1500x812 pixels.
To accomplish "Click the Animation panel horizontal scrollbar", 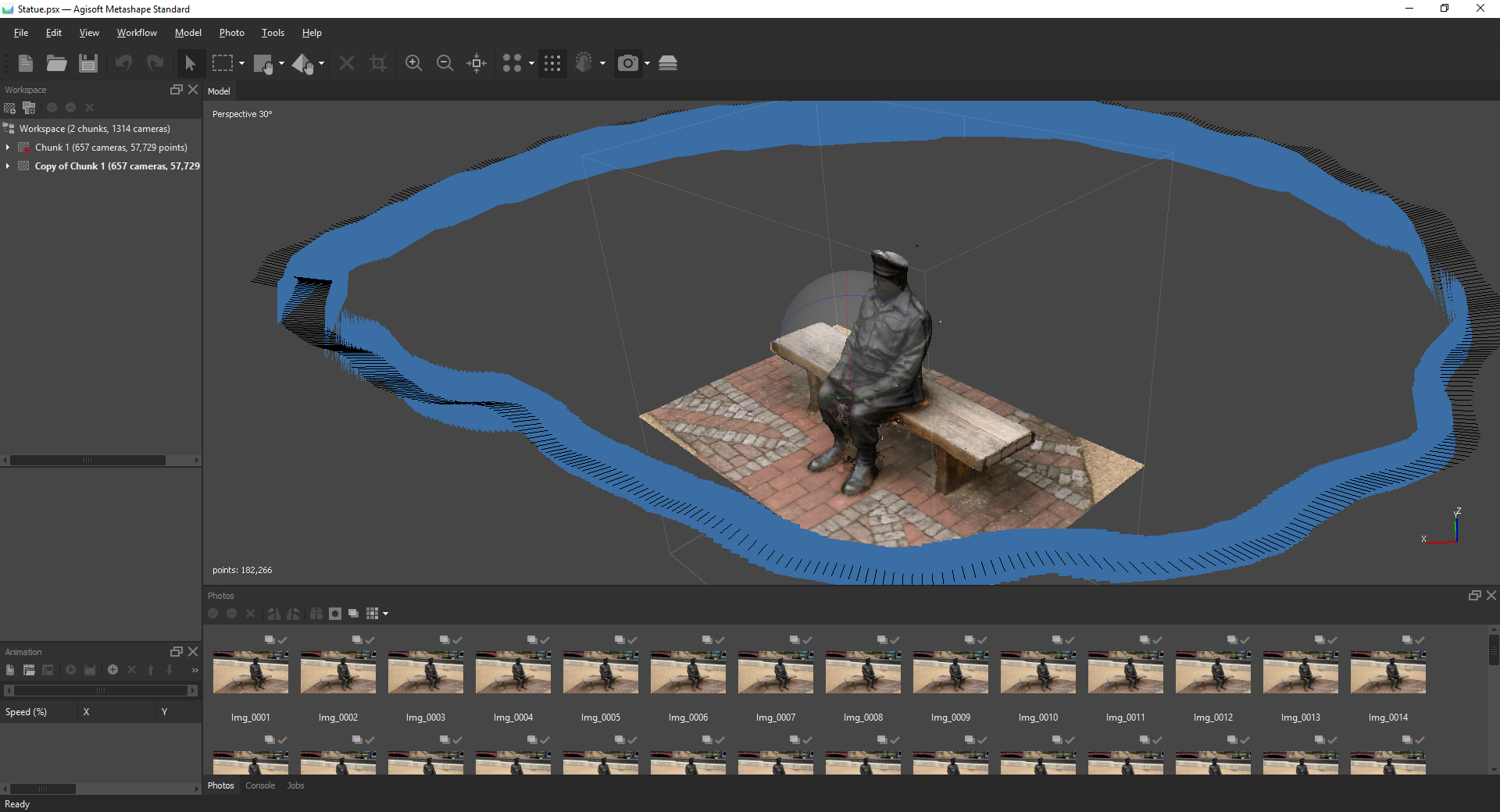I will click(x=100, y=691).
